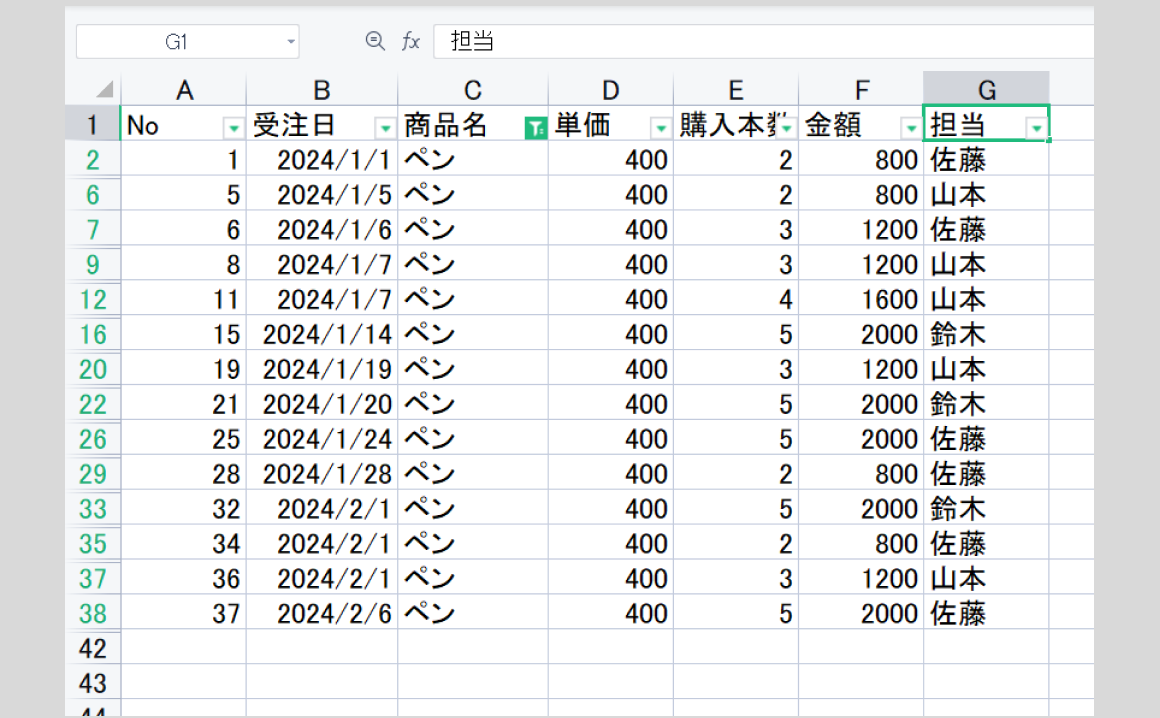1160x718 pixels.
Task: Select row 12 header
Action: (x=92, y=299)
